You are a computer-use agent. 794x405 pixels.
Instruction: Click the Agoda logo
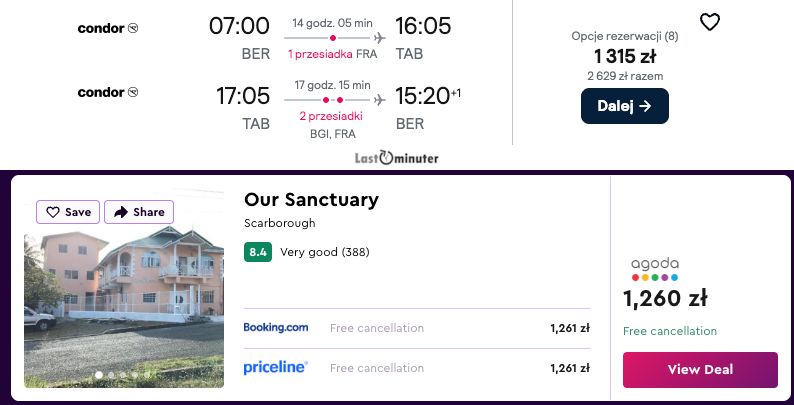655,269
